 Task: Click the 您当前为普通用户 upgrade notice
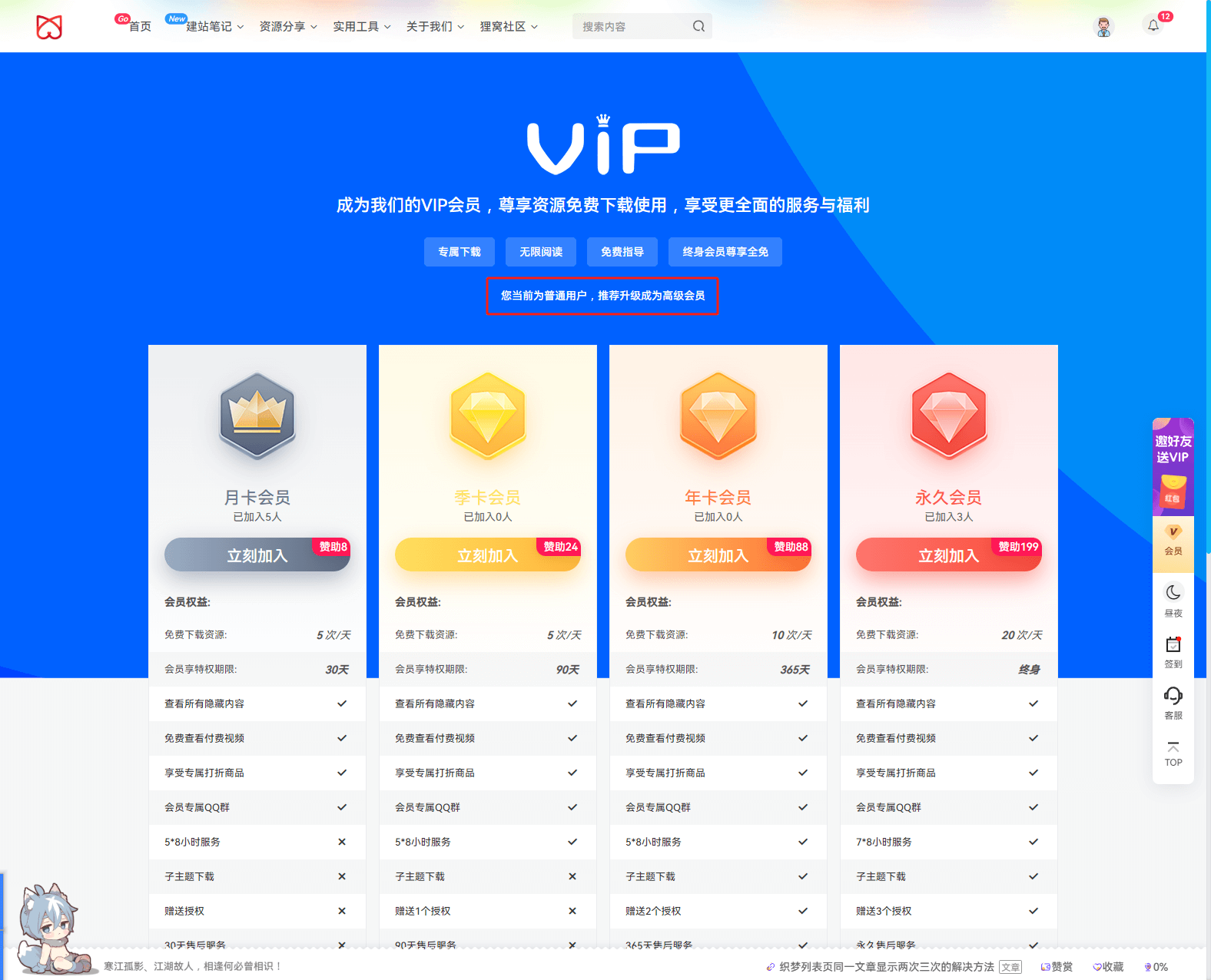click(x=602, y=296)
